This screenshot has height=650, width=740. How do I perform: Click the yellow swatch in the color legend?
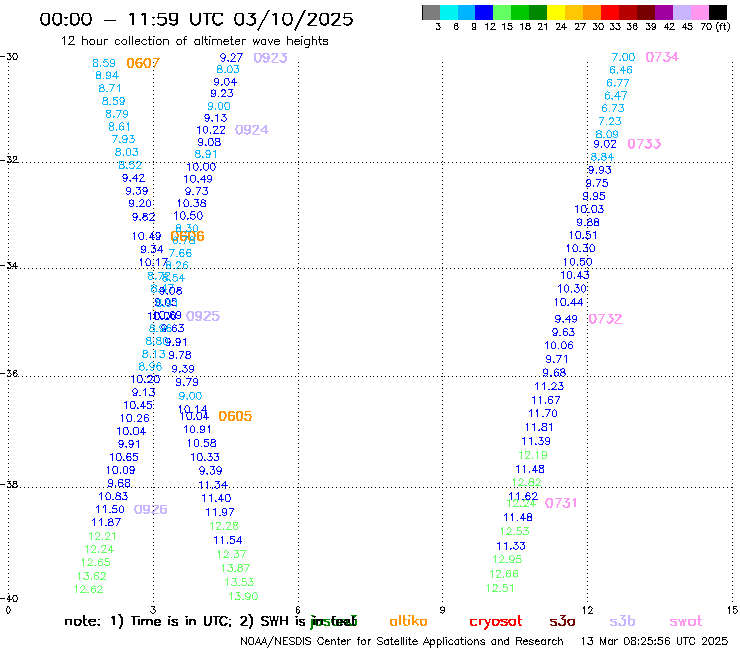point(556,12)
